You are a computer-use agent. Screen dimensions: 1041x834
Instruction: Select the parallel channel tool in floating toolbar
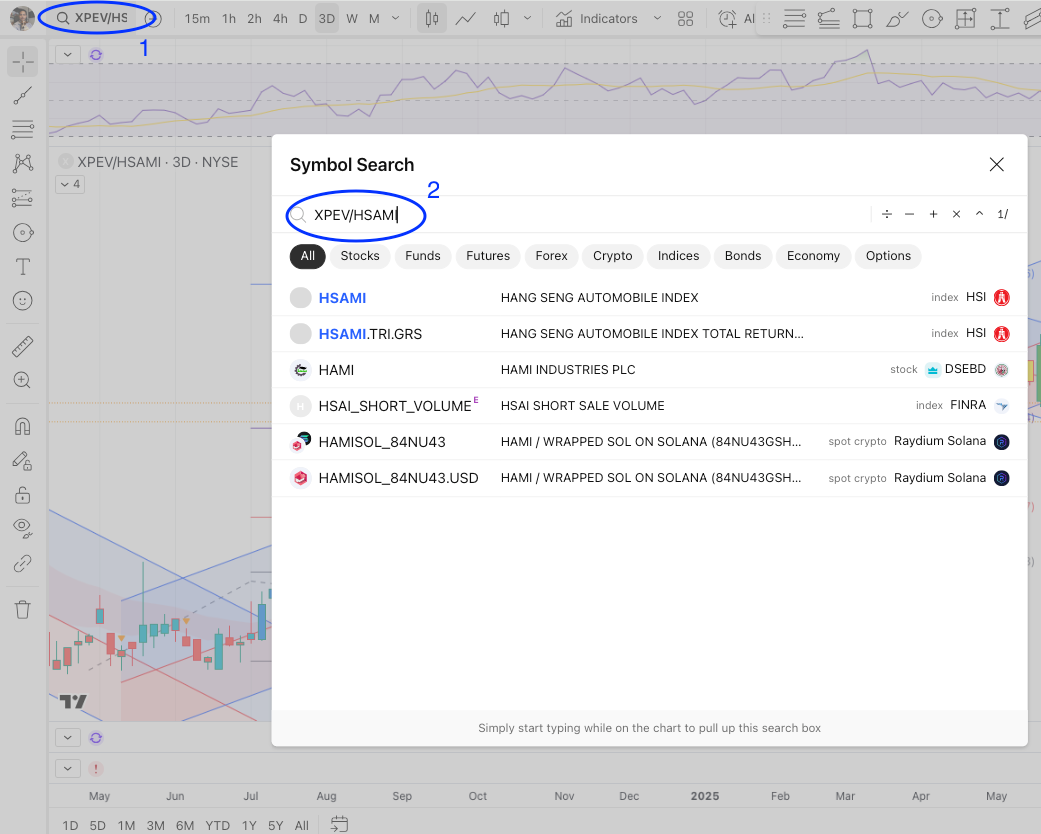829,19
